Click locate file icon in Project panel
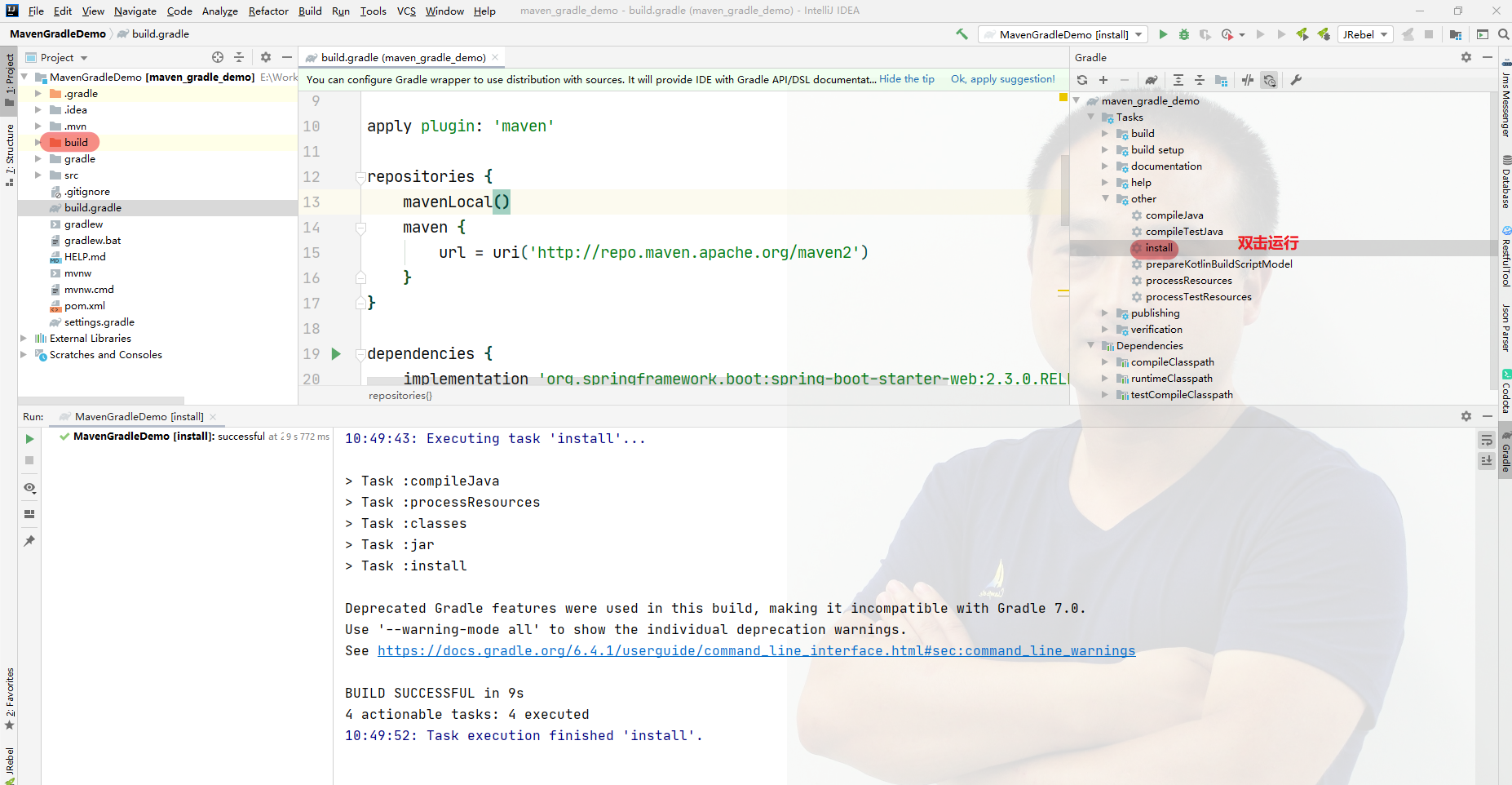This screenshot has width=1512, height=785. (x=218, y=57)
